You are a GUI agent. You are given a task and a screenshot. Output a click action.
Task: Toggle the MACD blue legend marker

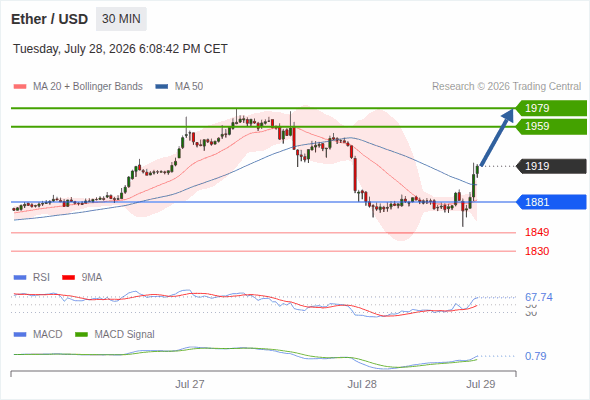20,335
